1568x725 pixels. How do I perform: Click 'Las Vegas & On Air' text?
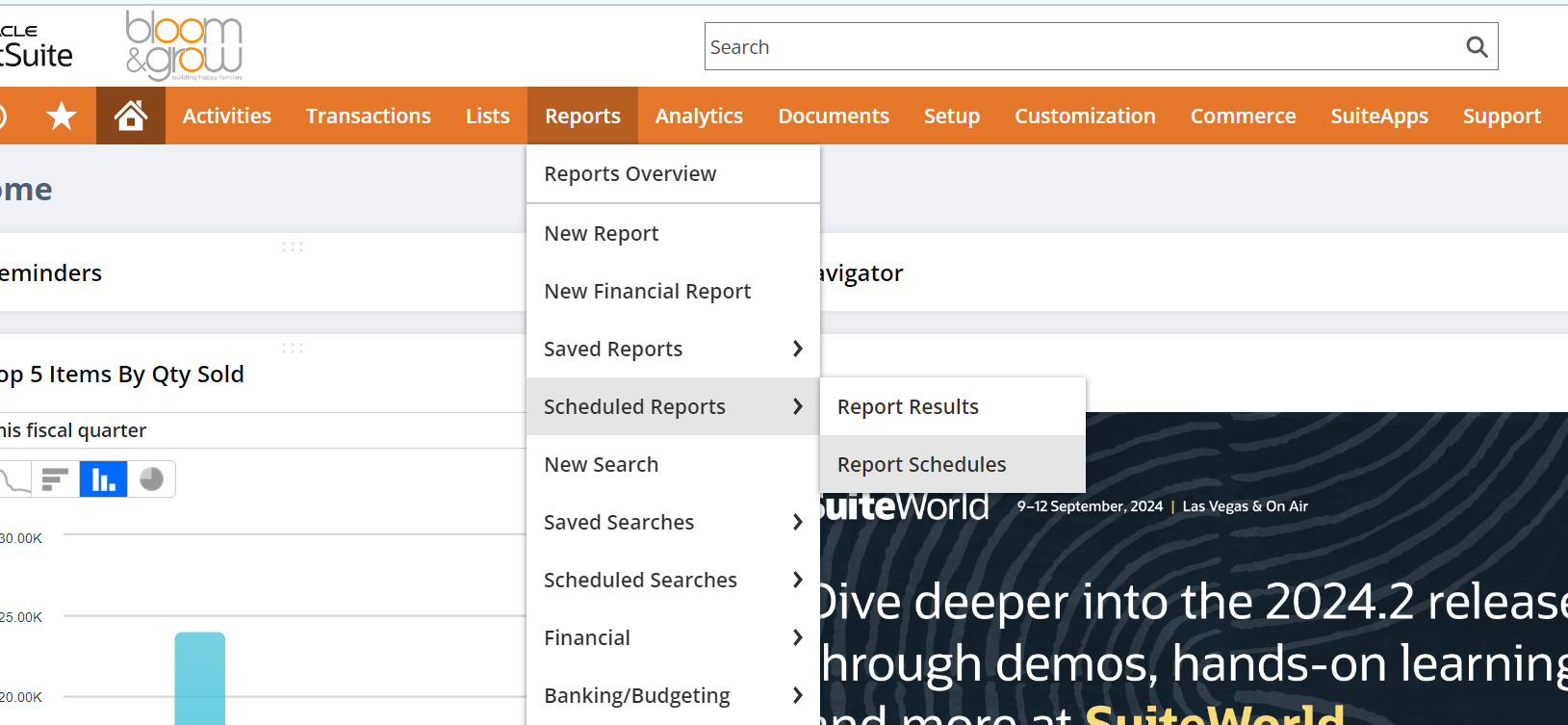[x=1246, y=506]
